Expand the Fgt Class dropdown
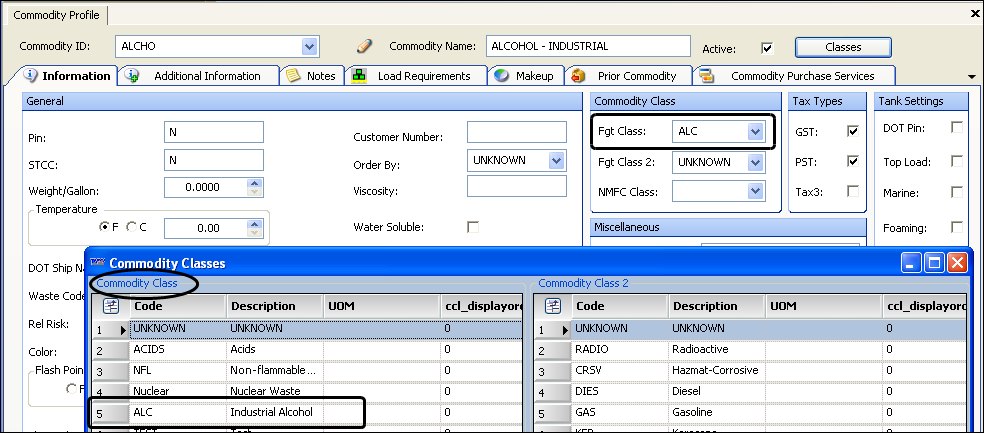The width and height of the screenshot is (984, 433). tap(755, 131)
